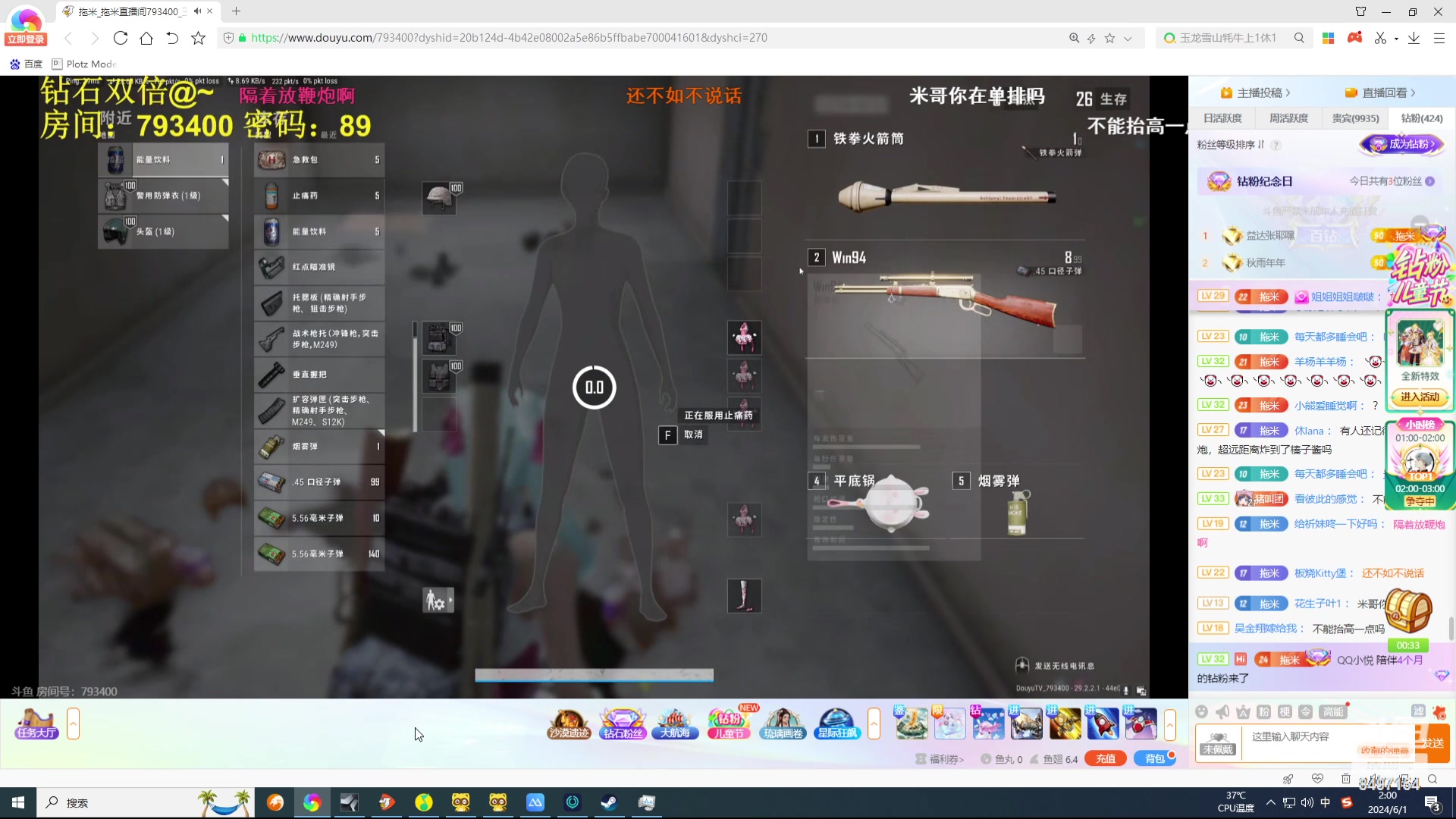Switch to the 日活跃度 tab
1456x819 pixels.
click(x=1224, y=118)
